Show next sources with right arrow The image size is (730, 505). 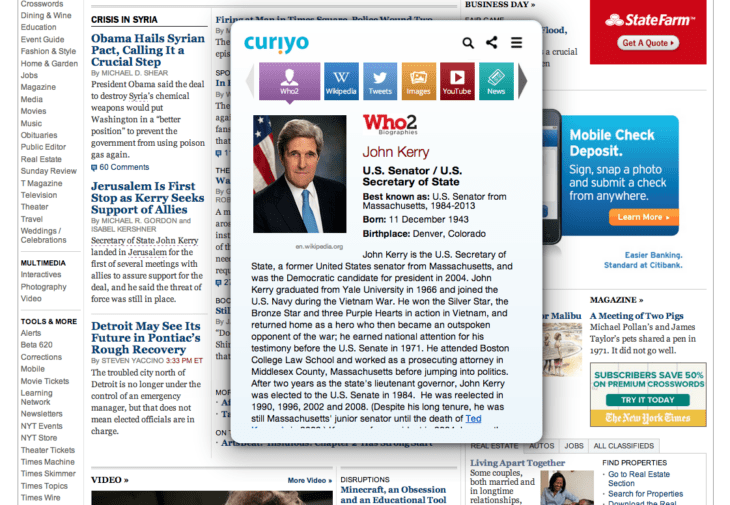tap(522, 81)
